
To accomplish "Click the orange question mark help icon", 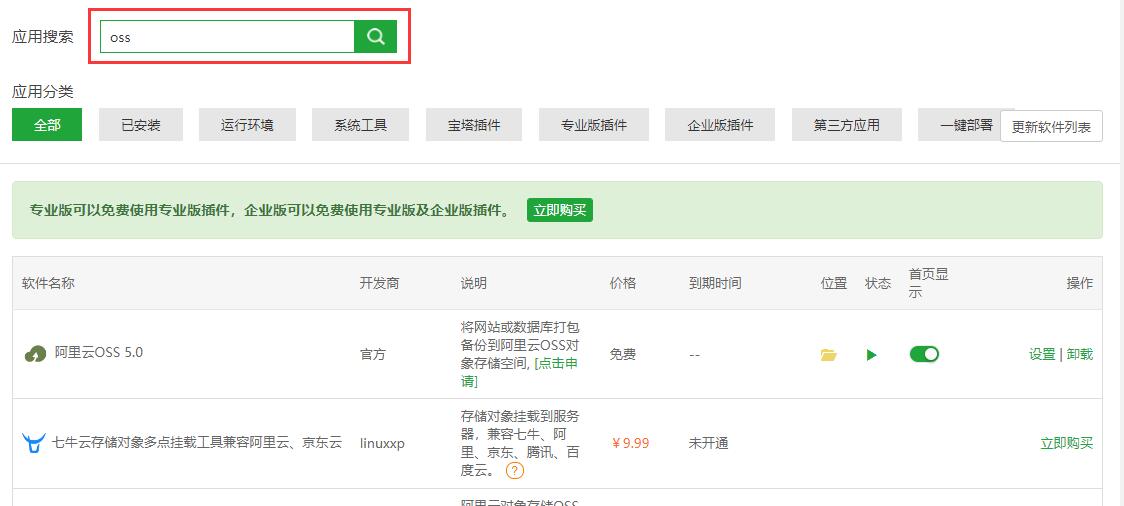I will pos(515,471).
